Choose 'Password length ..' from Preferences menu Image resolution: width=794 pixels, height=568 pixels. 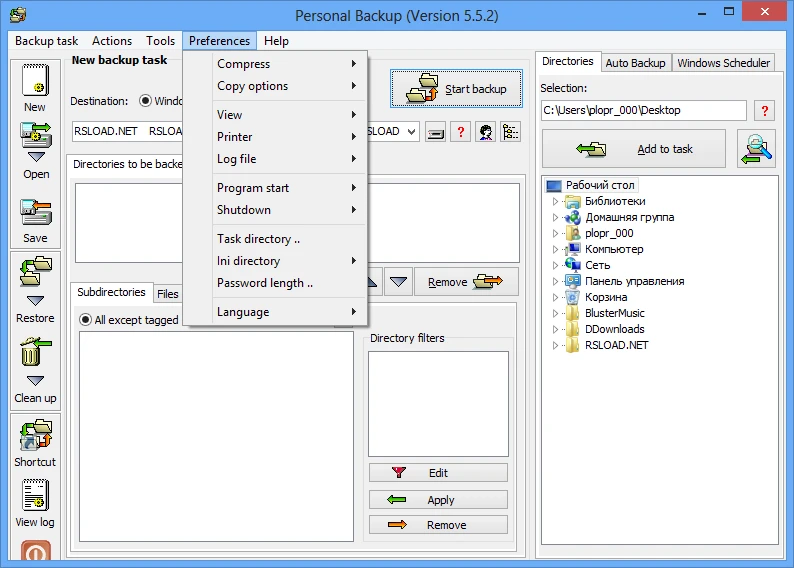click(x=265, y=283)
